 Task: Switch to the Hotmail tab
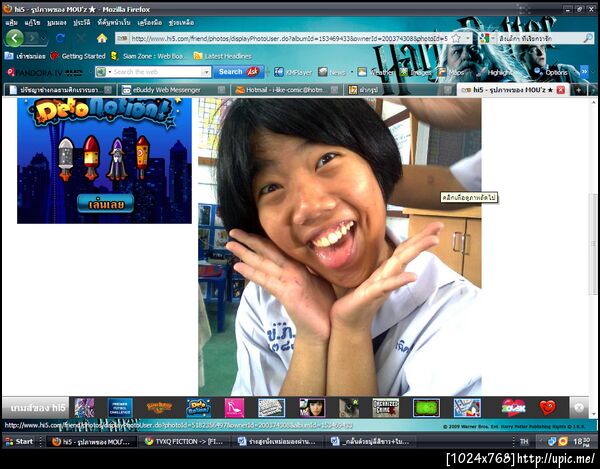coord(287,90)
